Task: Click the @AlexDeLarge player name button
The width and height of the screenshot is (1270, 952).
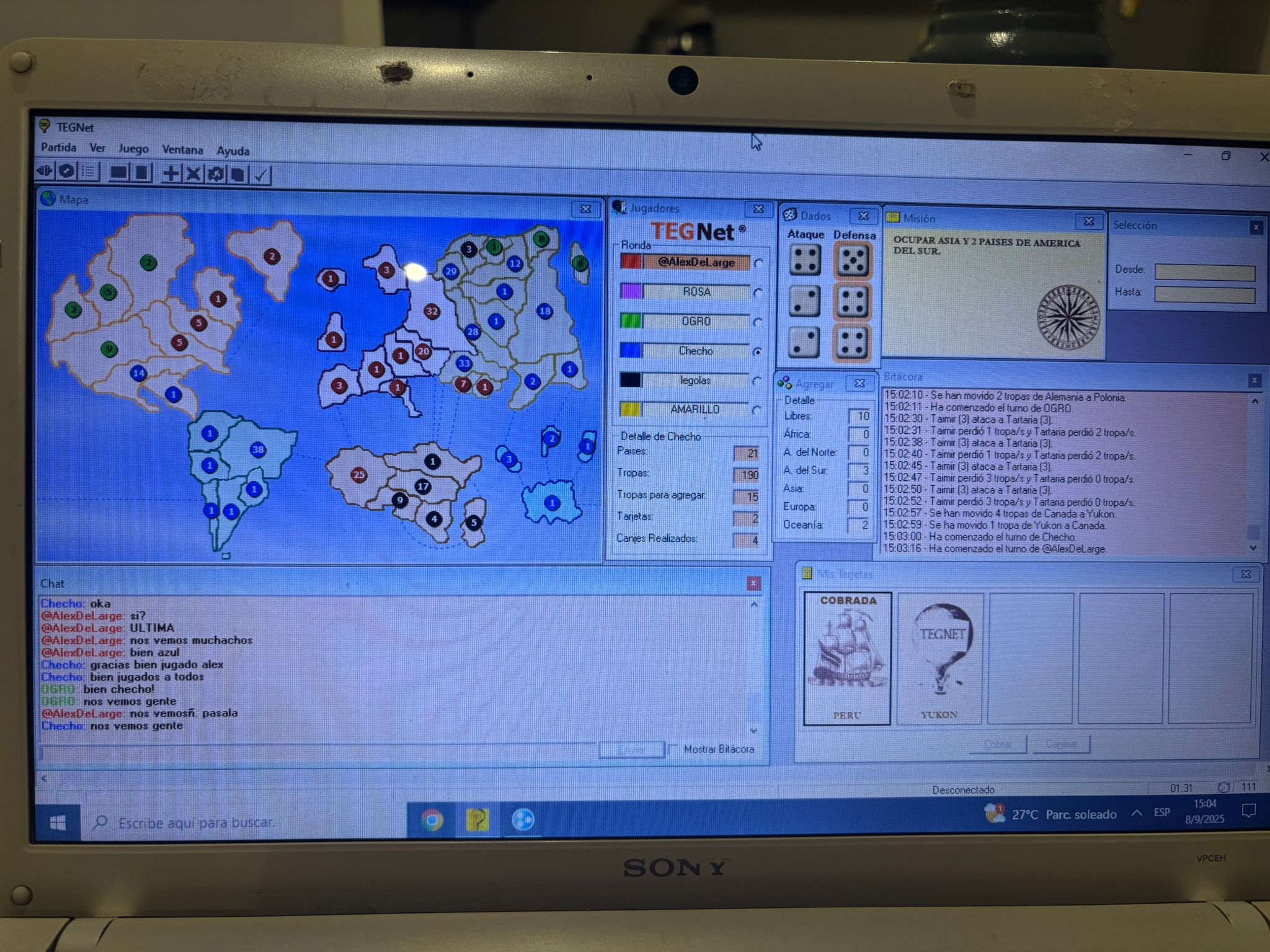Action: point(696,262)
